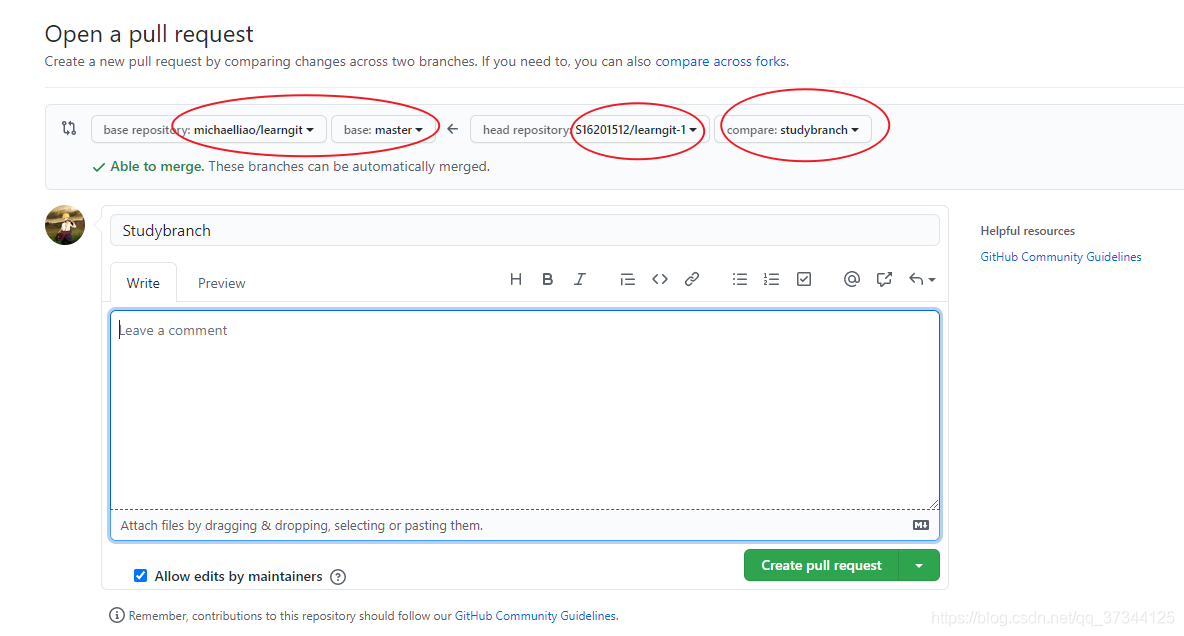Switch to the Write tab
This screenshot has height=636, width=1184.
pyautogui.click(x=143, y=283)
